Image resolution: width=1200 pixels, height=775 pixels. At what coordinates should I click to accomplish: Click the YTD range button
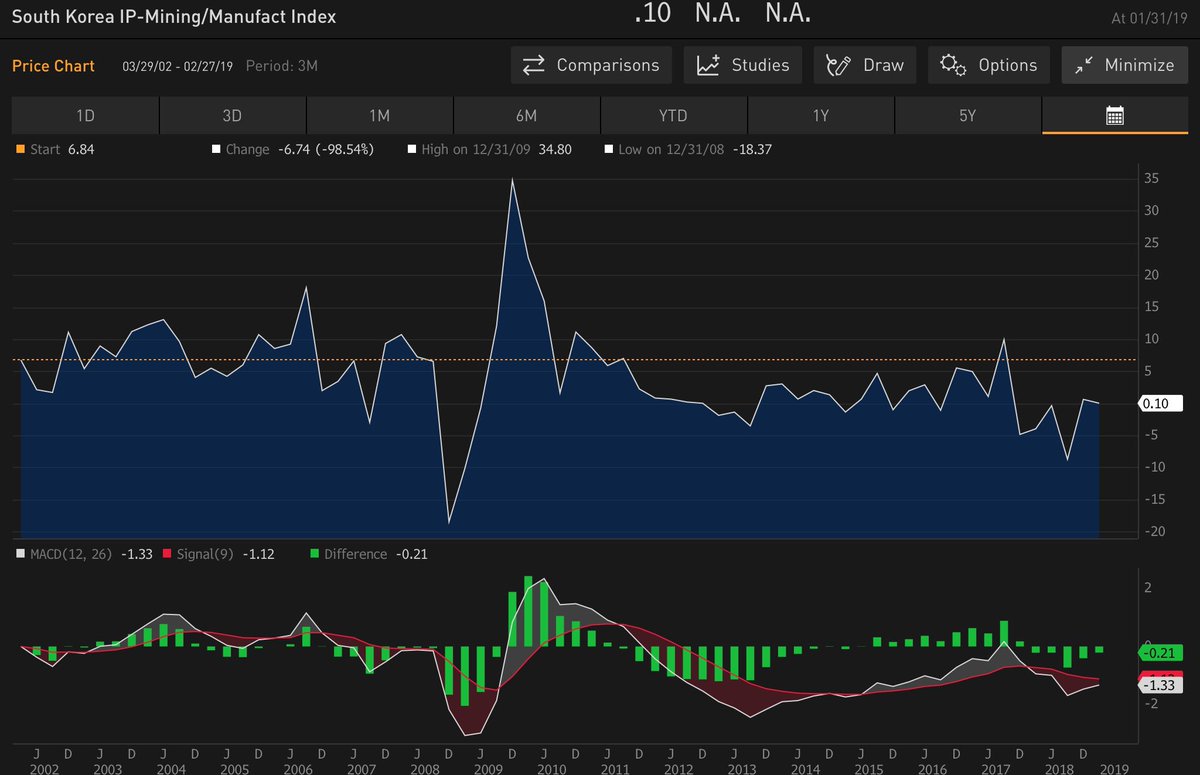tap(673, 115)
